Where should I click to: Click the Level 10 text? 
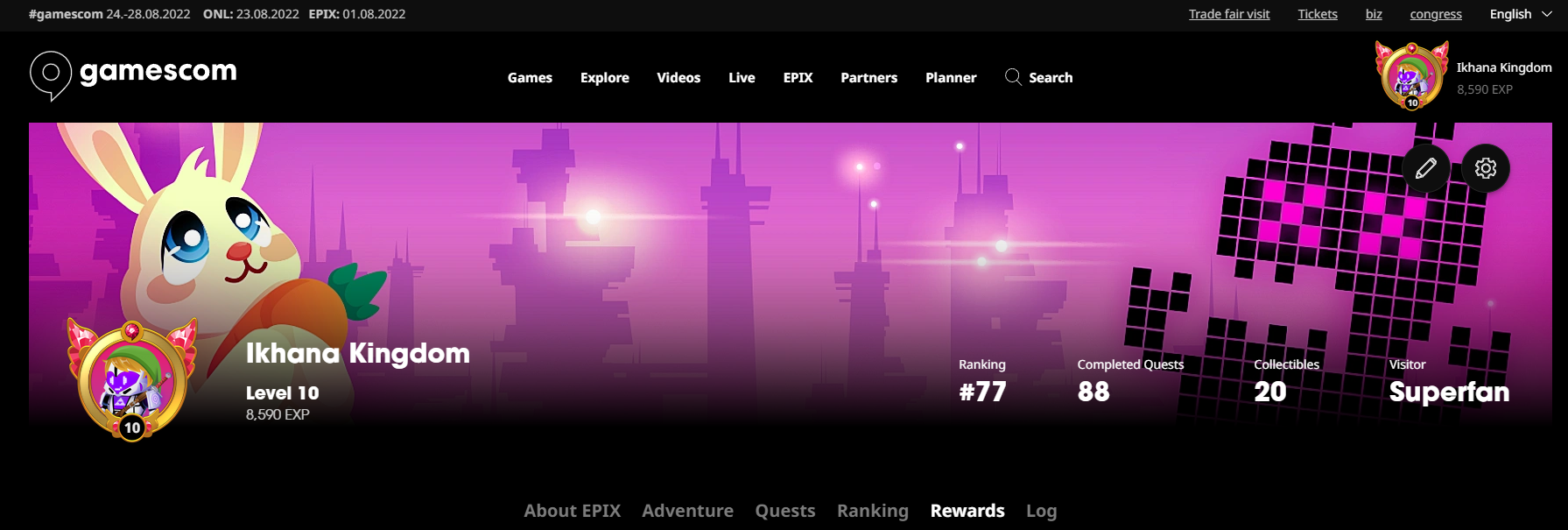pos(282,393)
